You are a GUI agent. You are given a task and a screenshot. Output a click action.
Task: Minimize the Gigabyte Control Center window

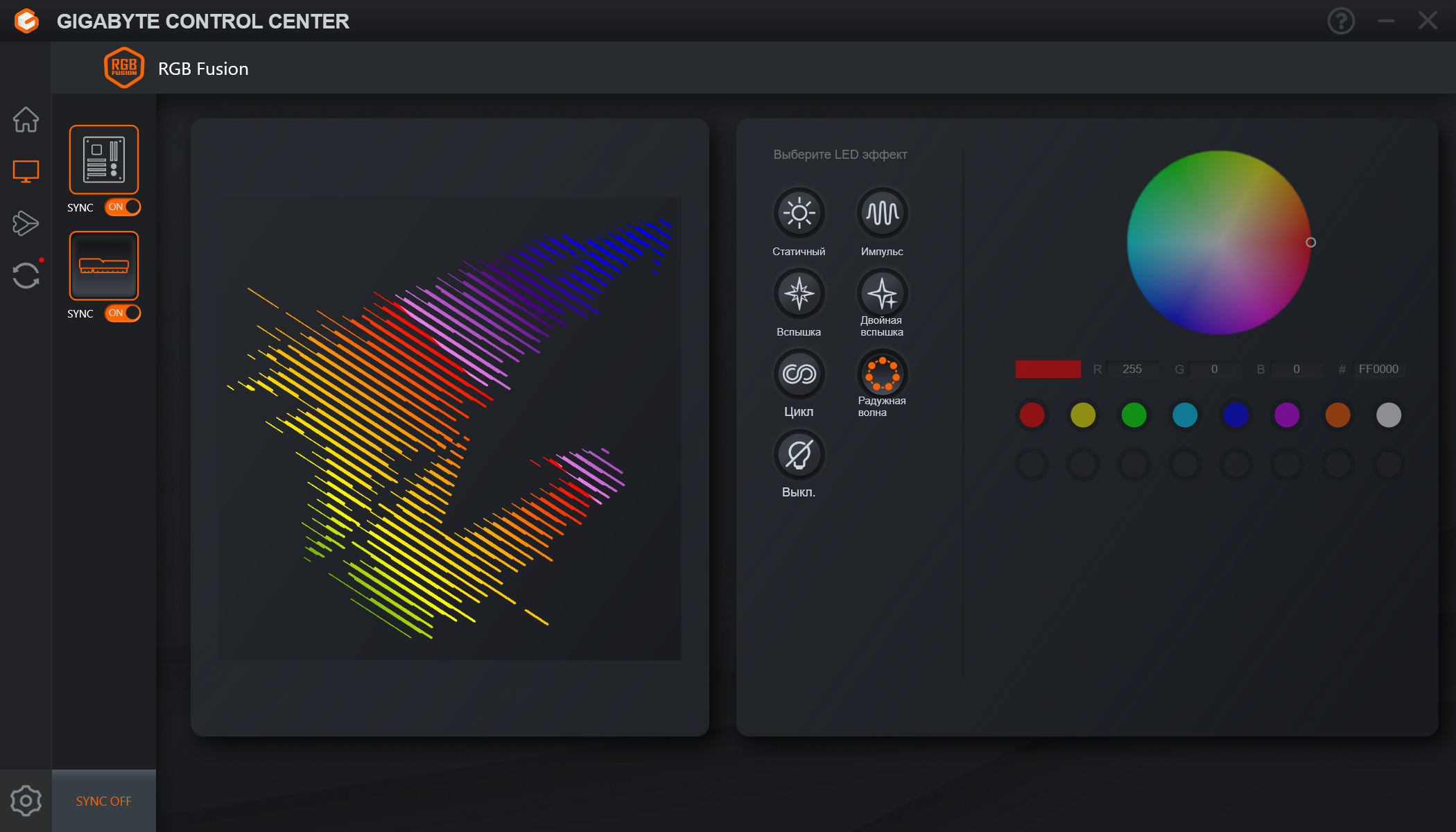[1386, 21]
